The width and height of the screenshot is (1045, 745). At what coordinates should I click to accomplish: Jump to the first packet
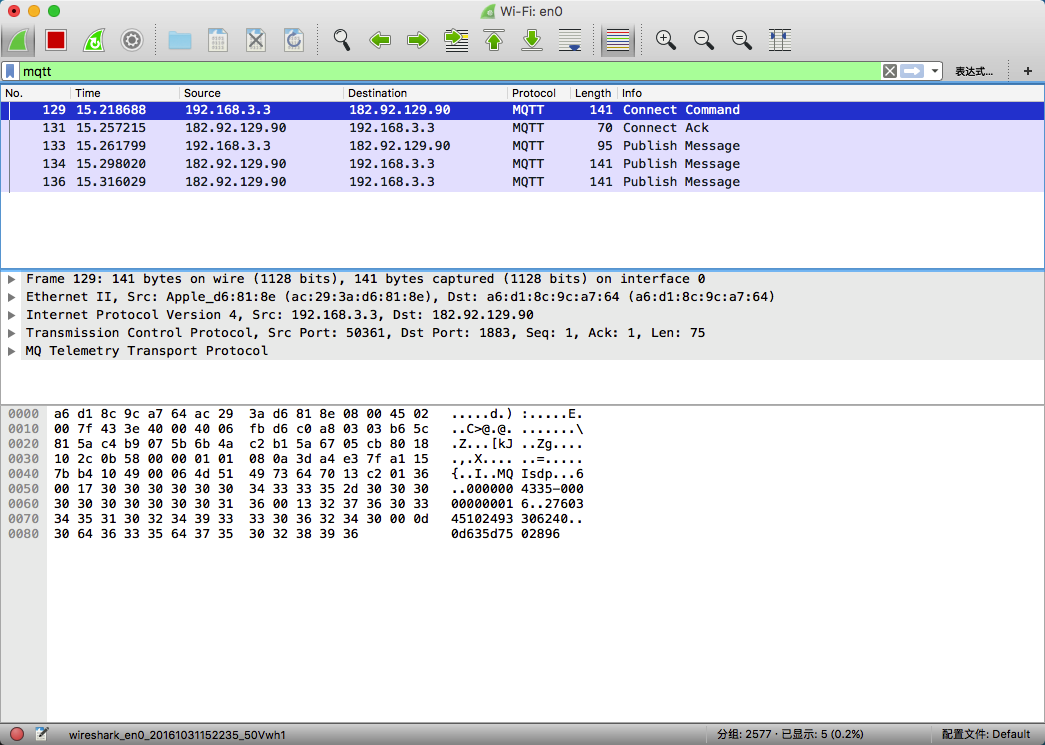(494, 40)
